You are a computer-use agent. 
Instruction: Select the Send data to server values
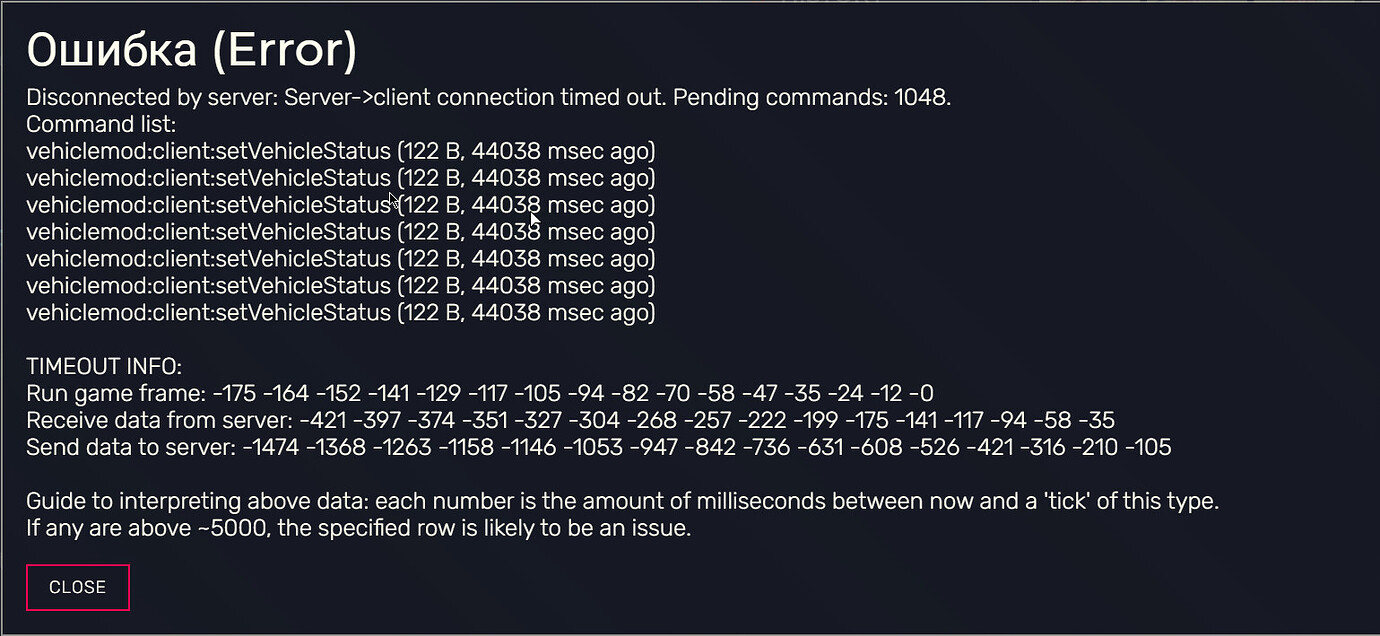[598, 447]
